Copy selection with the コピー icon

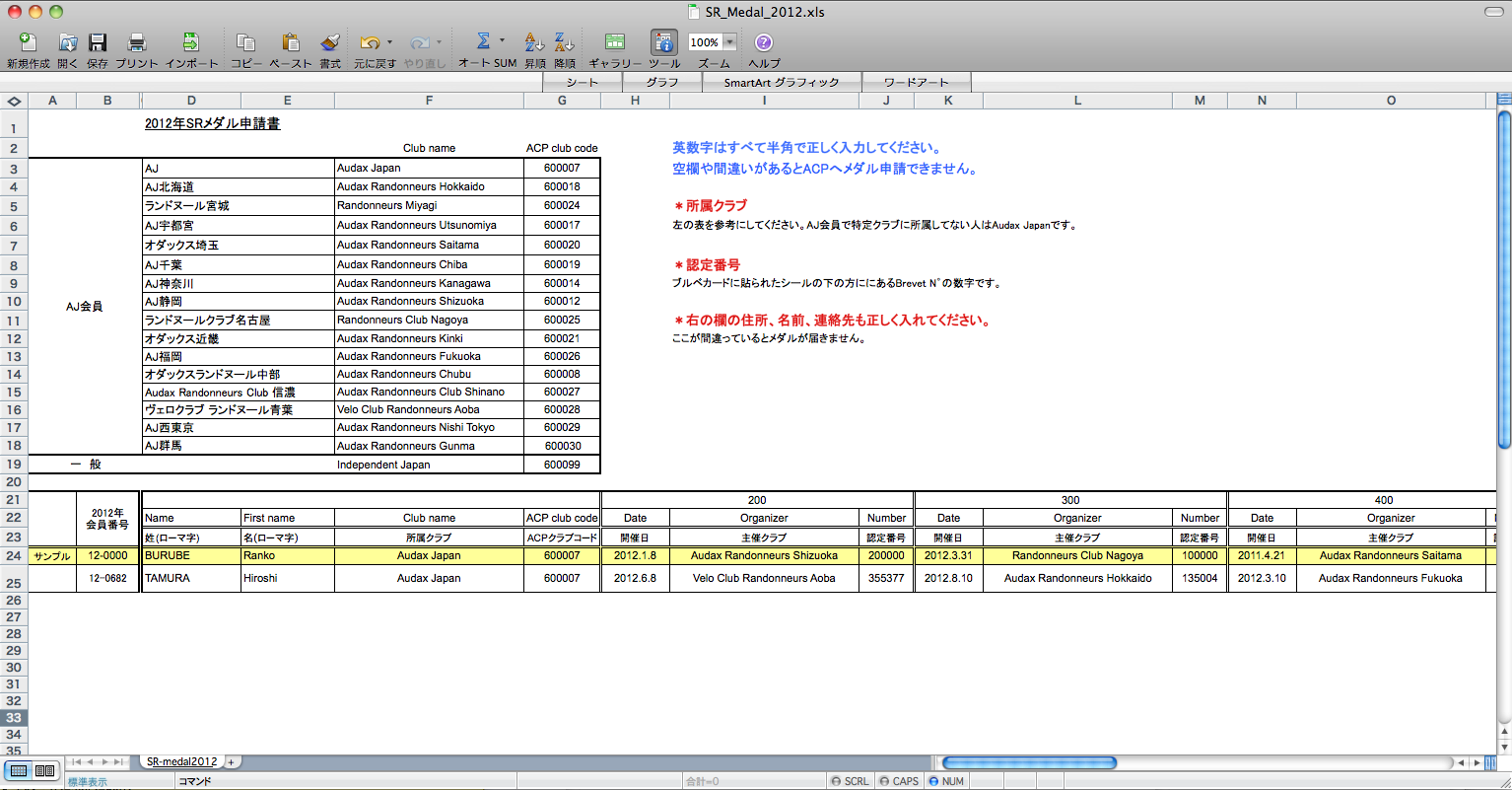[x=246, y=42]
